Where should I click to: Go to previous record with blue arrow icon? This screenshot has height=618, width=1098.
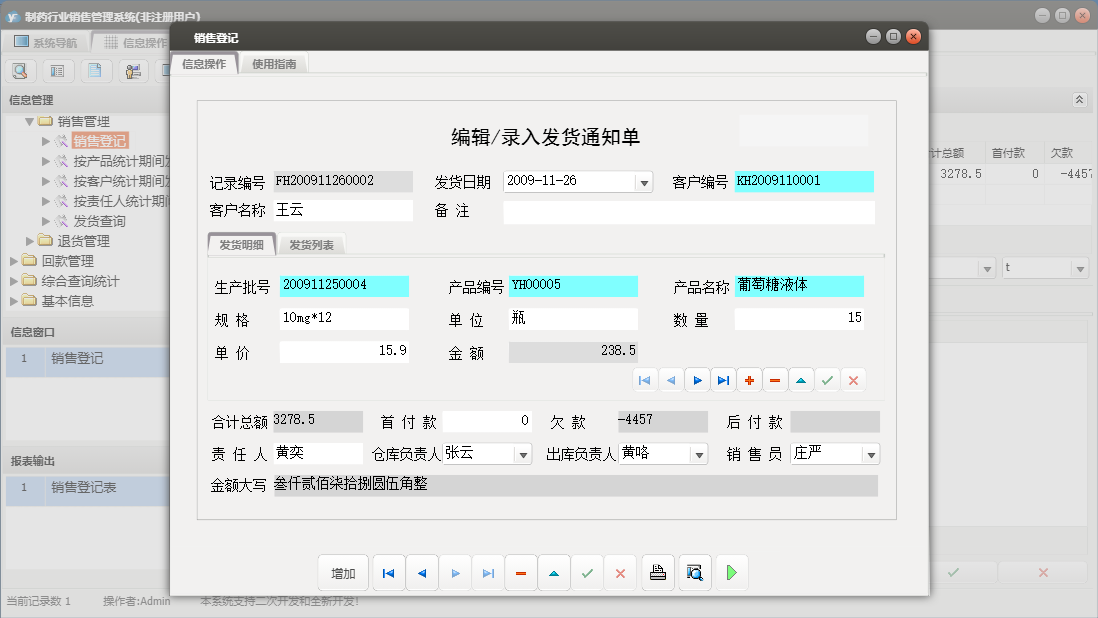pos(671,380)
